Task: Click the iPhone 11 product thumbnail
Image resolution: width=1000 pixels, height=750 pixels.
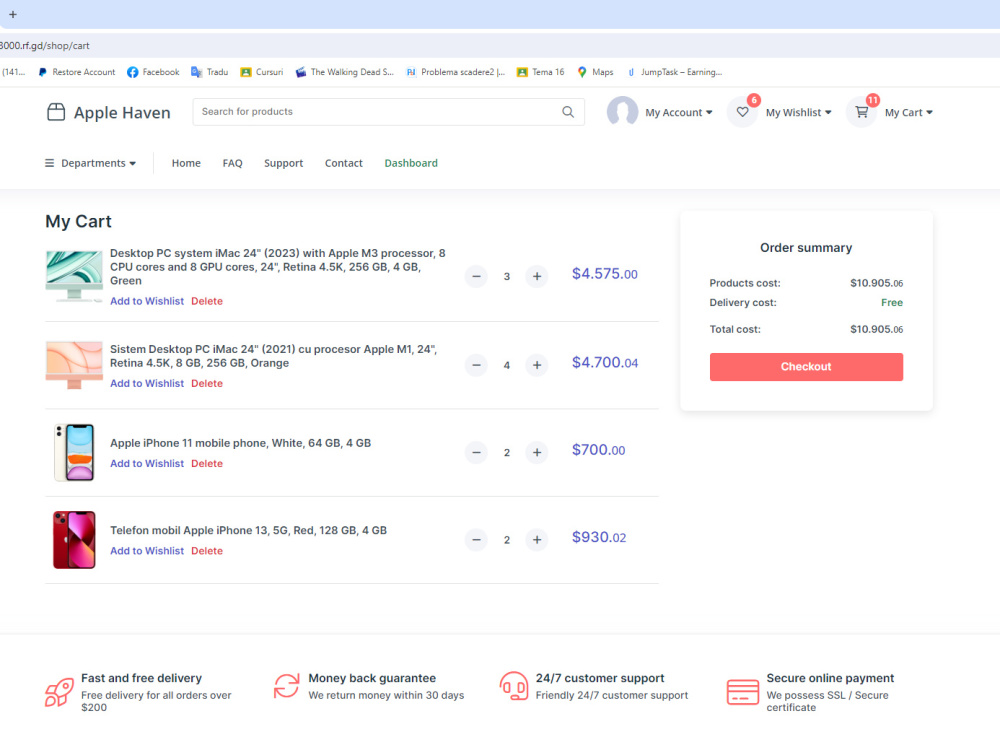Action: (x=73, y=452)
